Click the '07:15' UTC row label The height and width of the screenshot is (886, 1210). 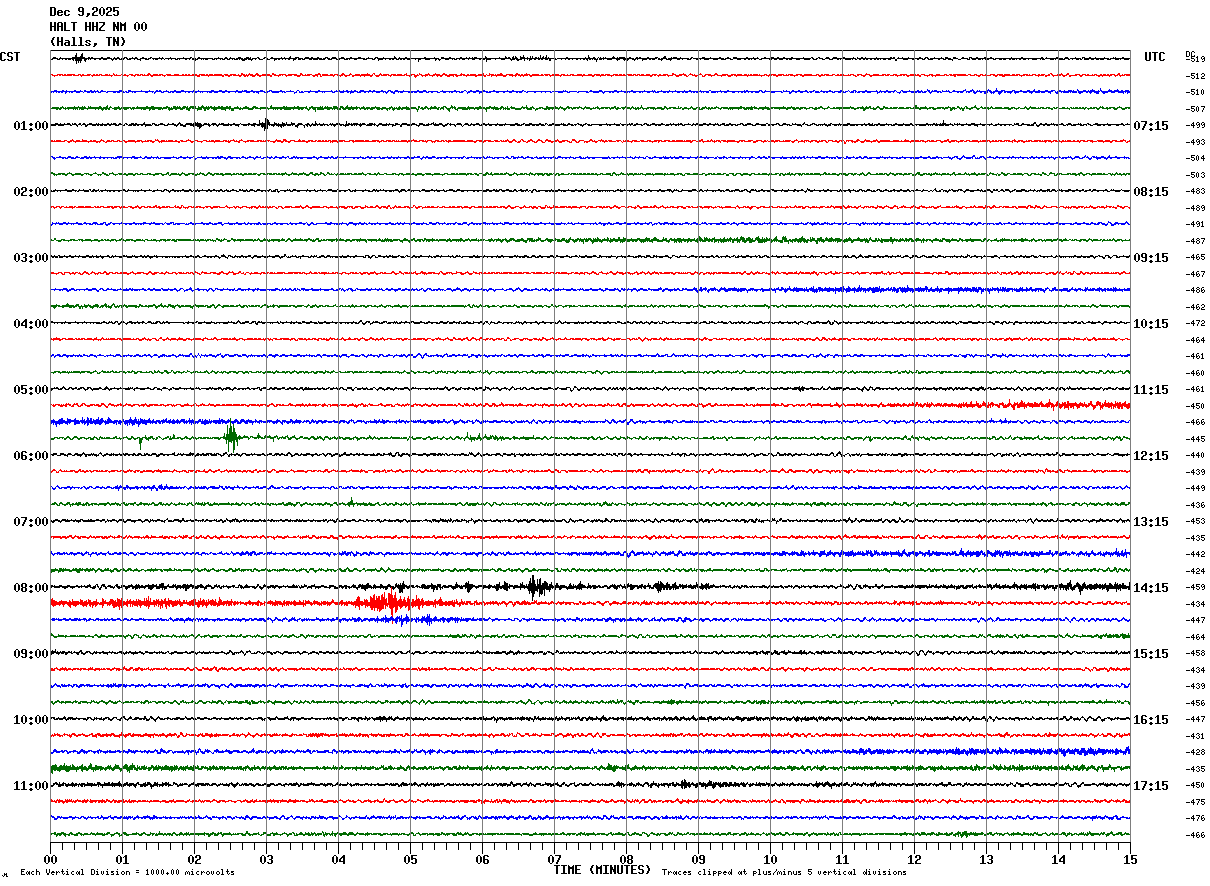point(1150,125)
